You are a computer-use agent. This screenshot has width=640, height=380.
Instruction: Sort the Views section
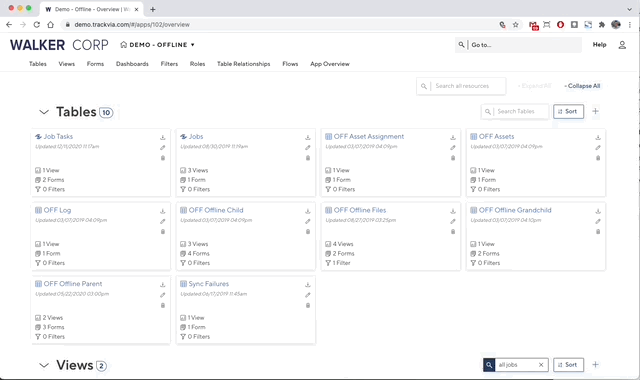point(568,365)
